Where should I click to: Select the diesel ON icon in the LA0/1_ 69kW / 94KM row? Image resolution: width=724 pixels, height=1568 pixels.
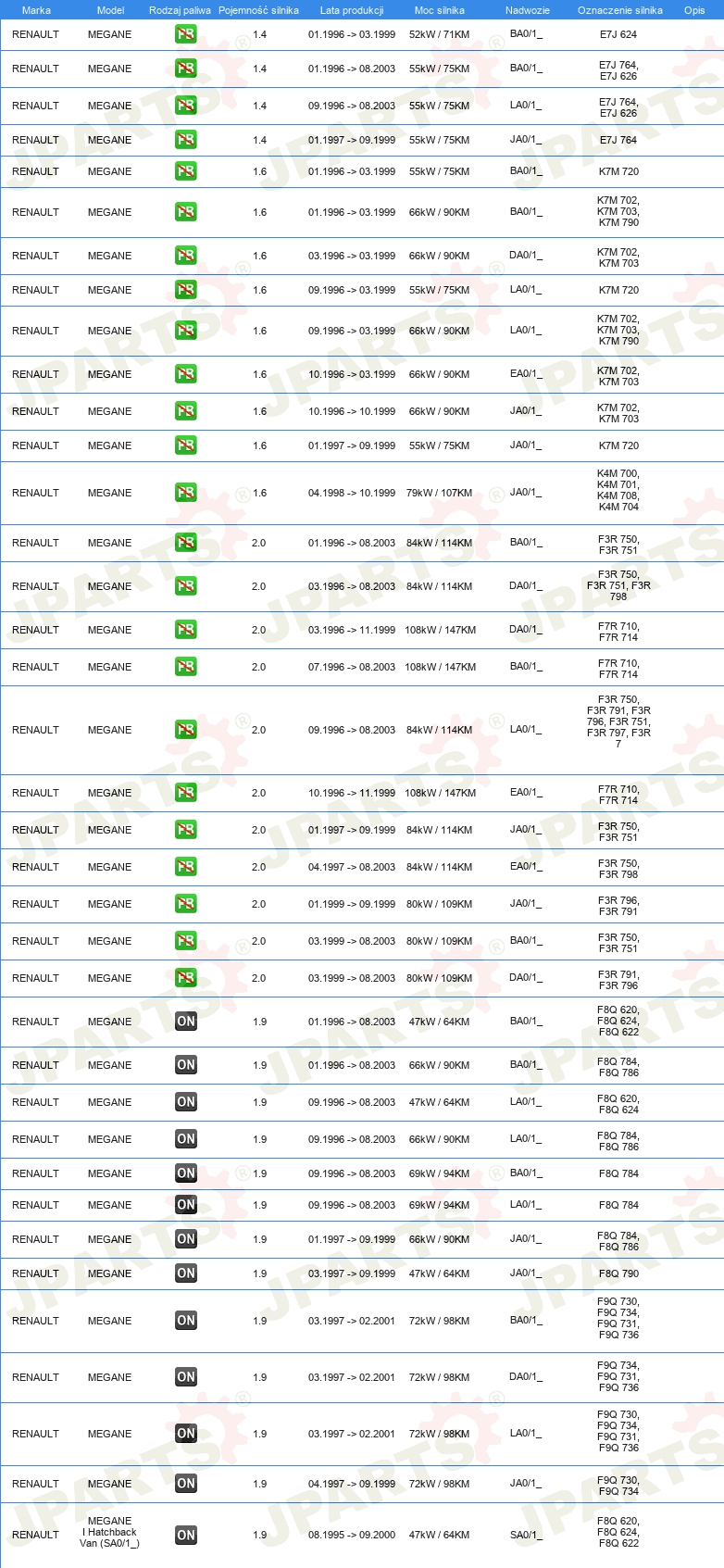pos(186,1205)
